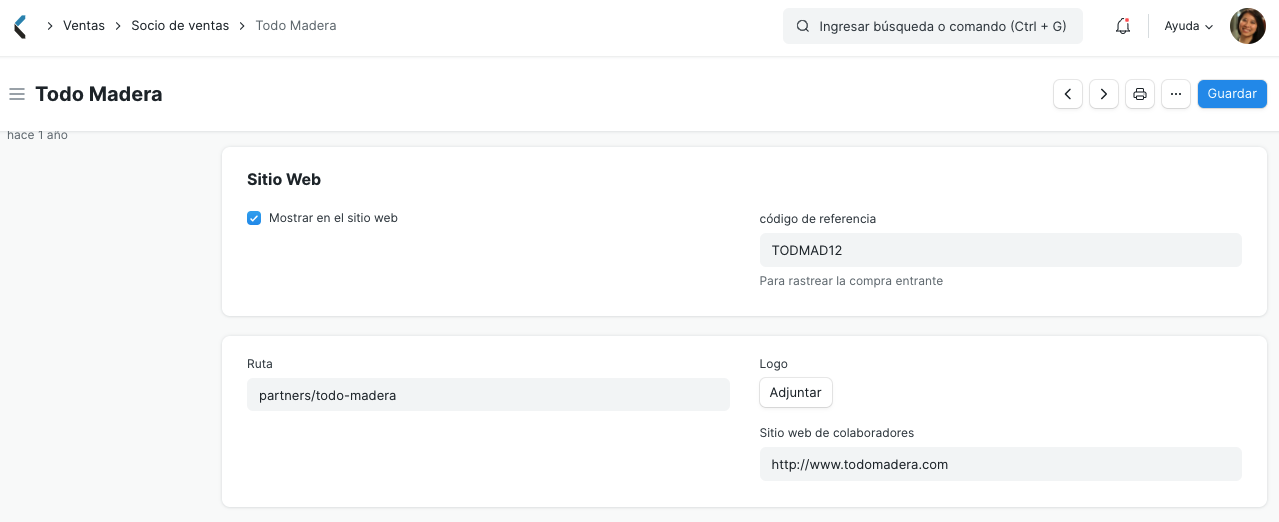Click the search magnifier icon

tap(803, 27)
